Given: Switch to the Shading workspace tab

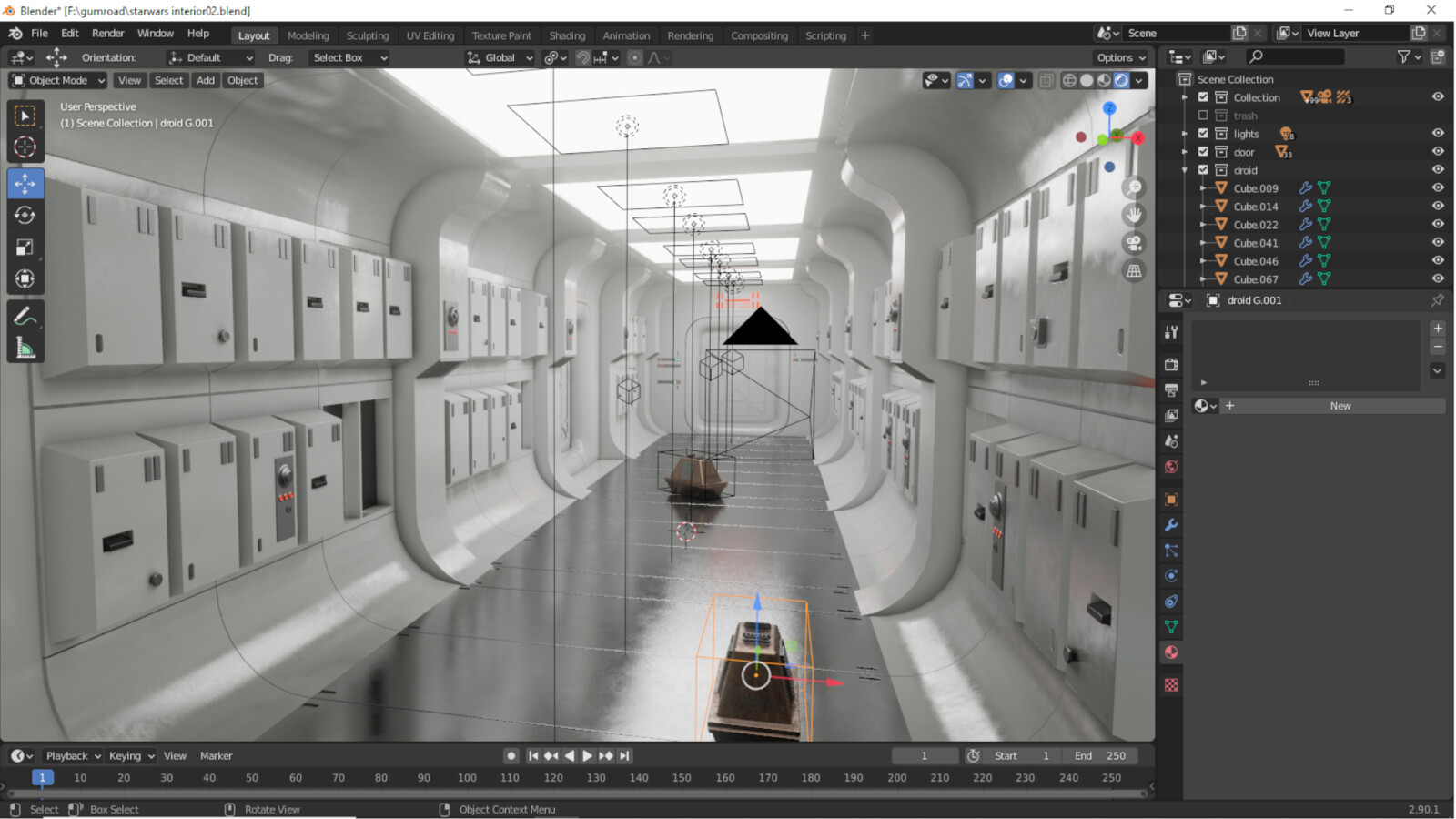Looking at the screenshot, I should click(567, 35).
